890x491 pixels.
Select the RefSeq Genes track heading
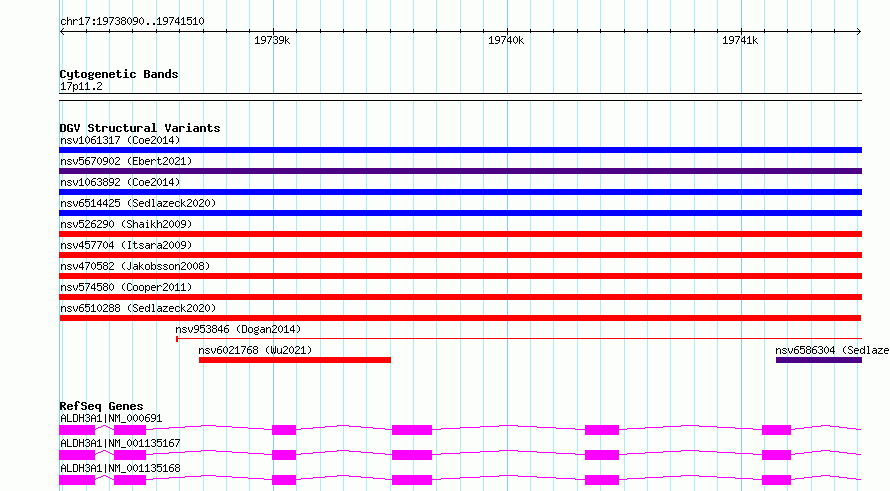click(101, 406)
